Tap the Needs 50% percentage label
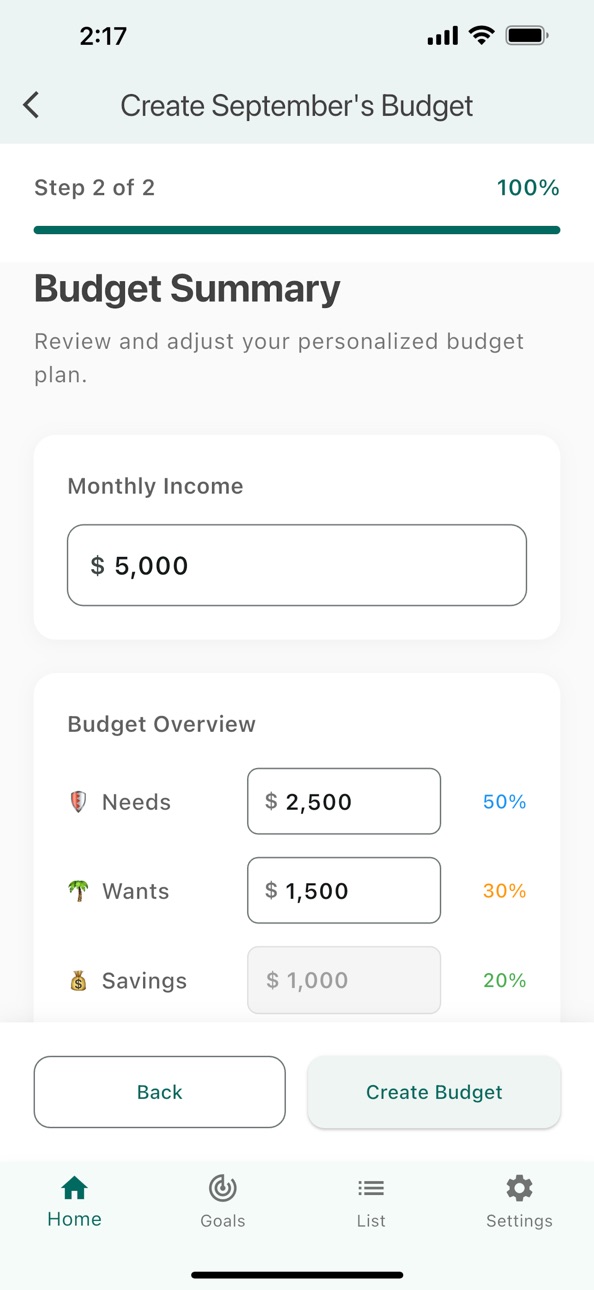The height and width of the screenshot is (1290, 594). [x=504, y=802]
